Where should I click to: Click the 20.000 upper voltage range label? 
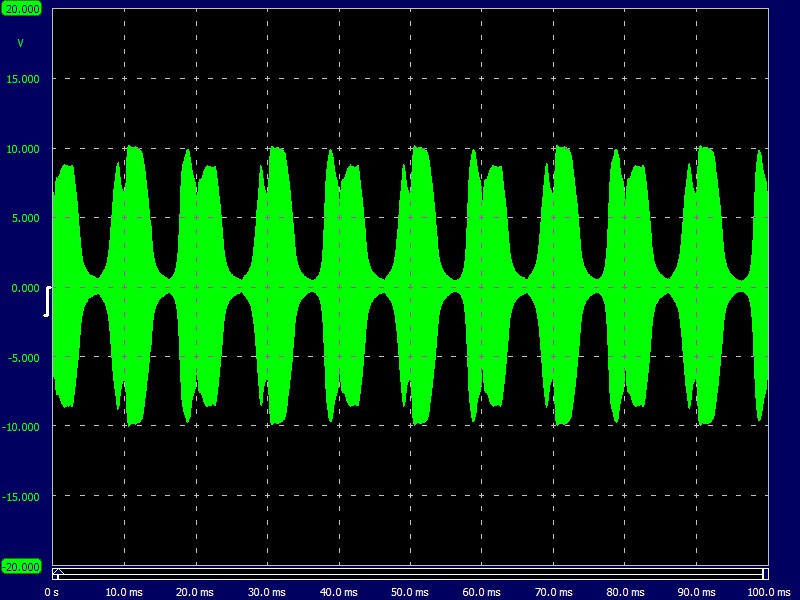pos(21,9)
